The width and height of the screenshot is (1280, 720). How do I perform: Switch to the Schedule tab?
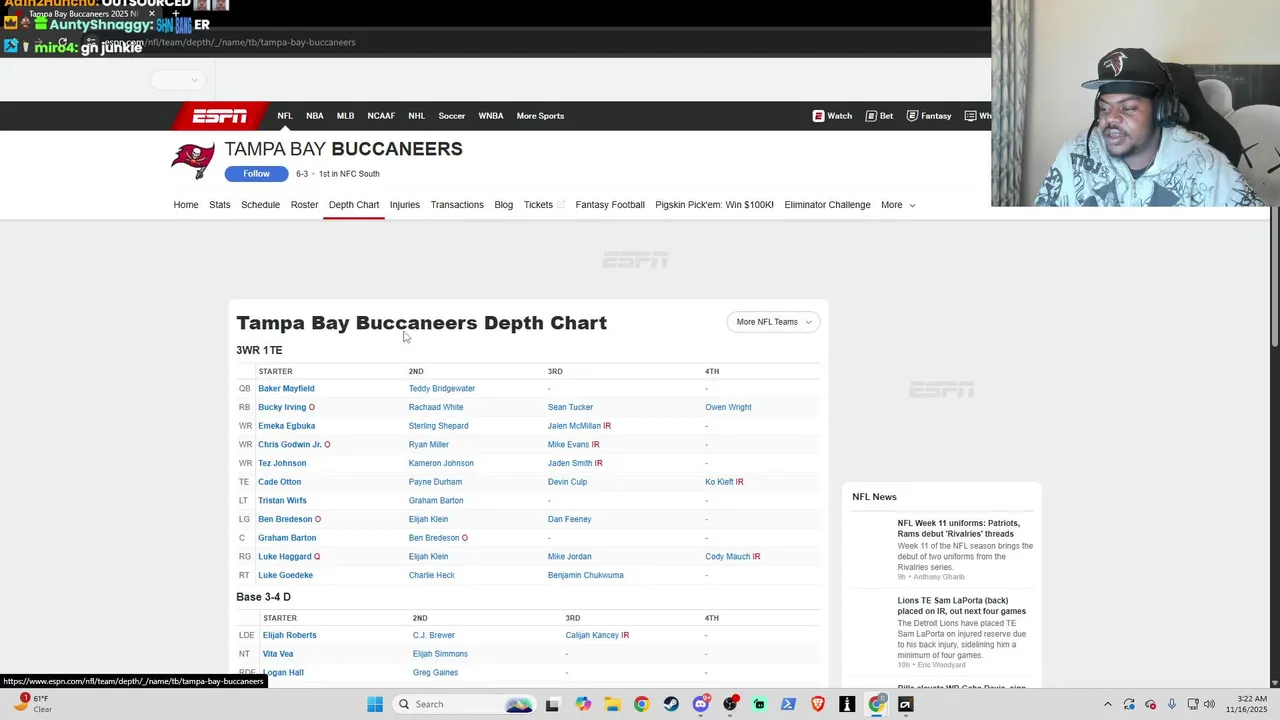coord(260,205)
